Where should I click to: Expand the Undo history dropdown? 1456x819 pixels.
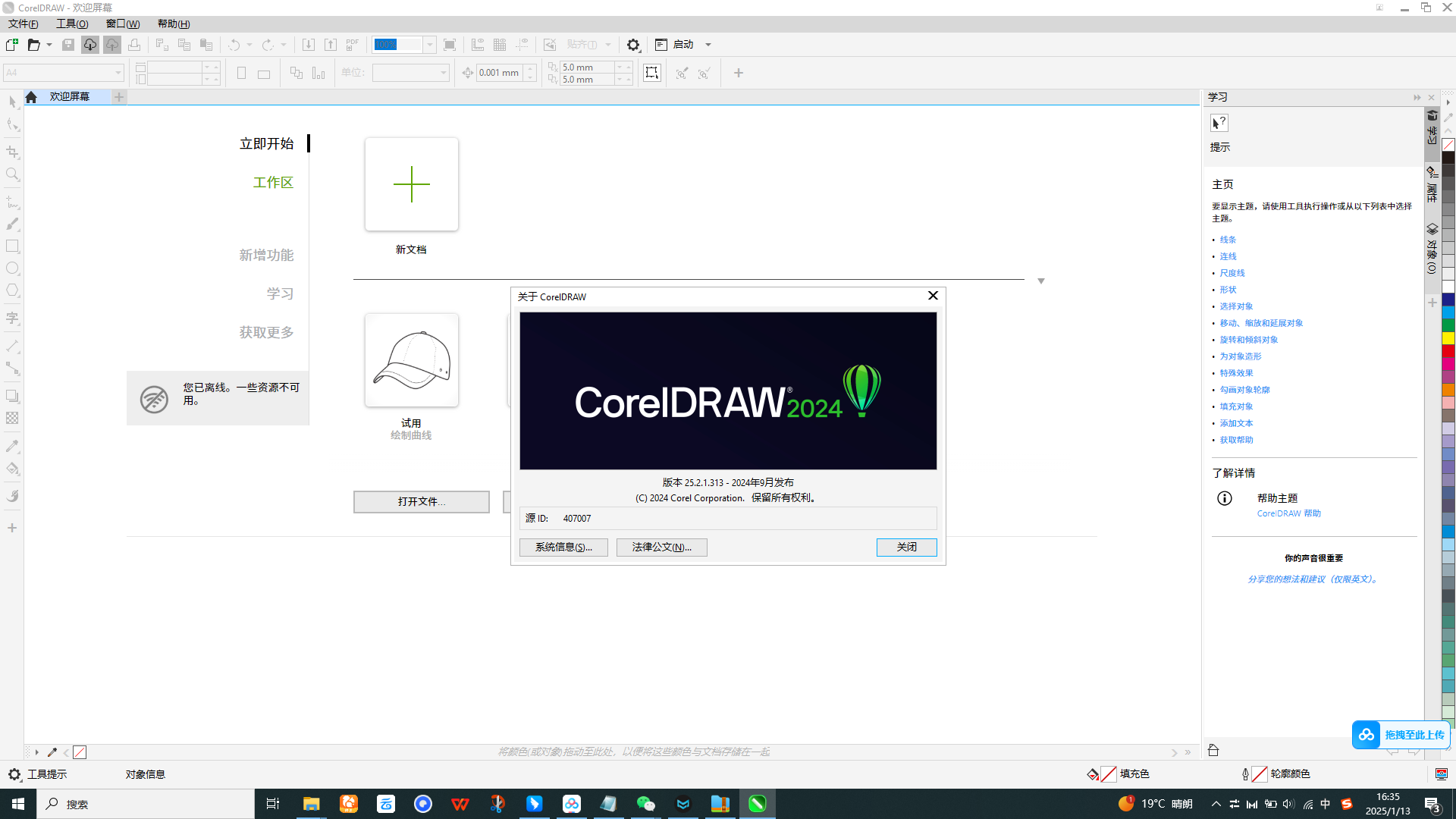coord(249,45)
